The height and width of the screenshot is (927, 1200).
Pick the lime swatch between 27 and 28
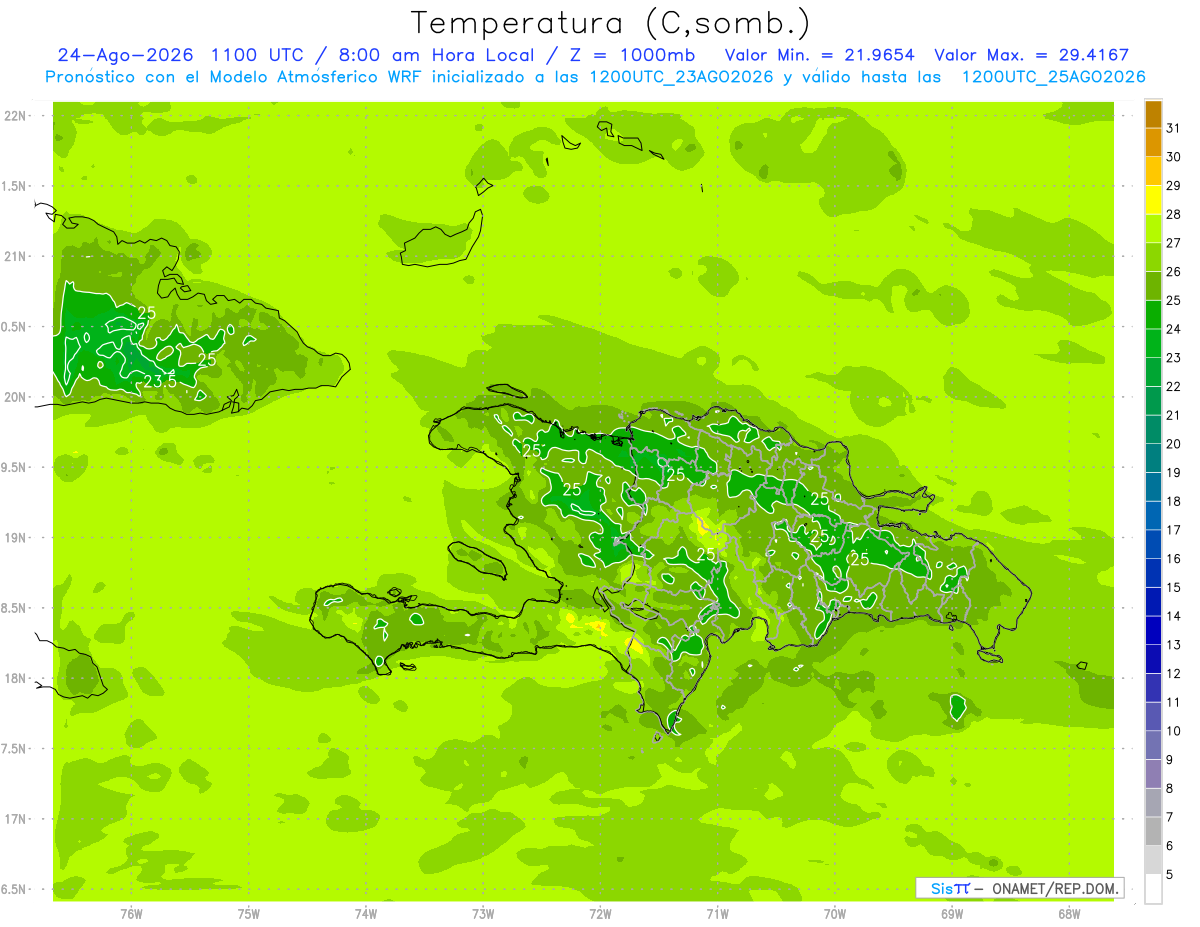coord(1153,228)
